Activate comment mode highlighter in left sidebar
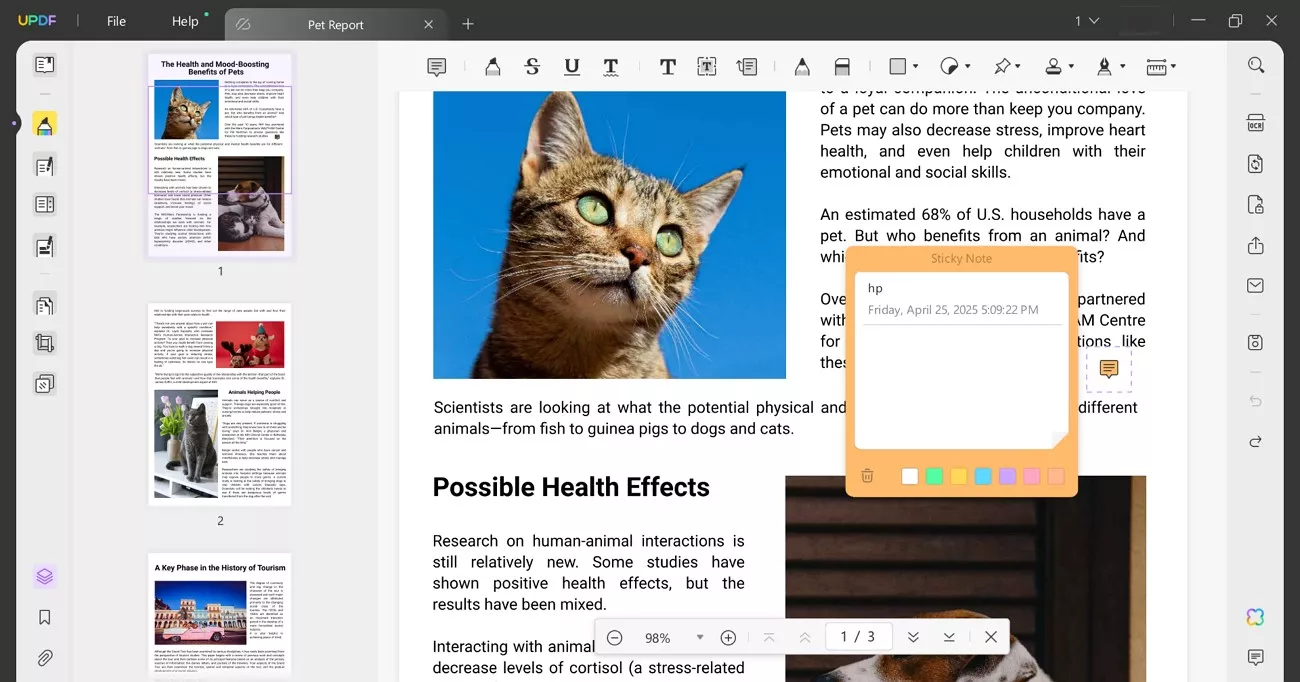Image resolution: width=1300 pixels, height=682 pixels. (44, 124)
